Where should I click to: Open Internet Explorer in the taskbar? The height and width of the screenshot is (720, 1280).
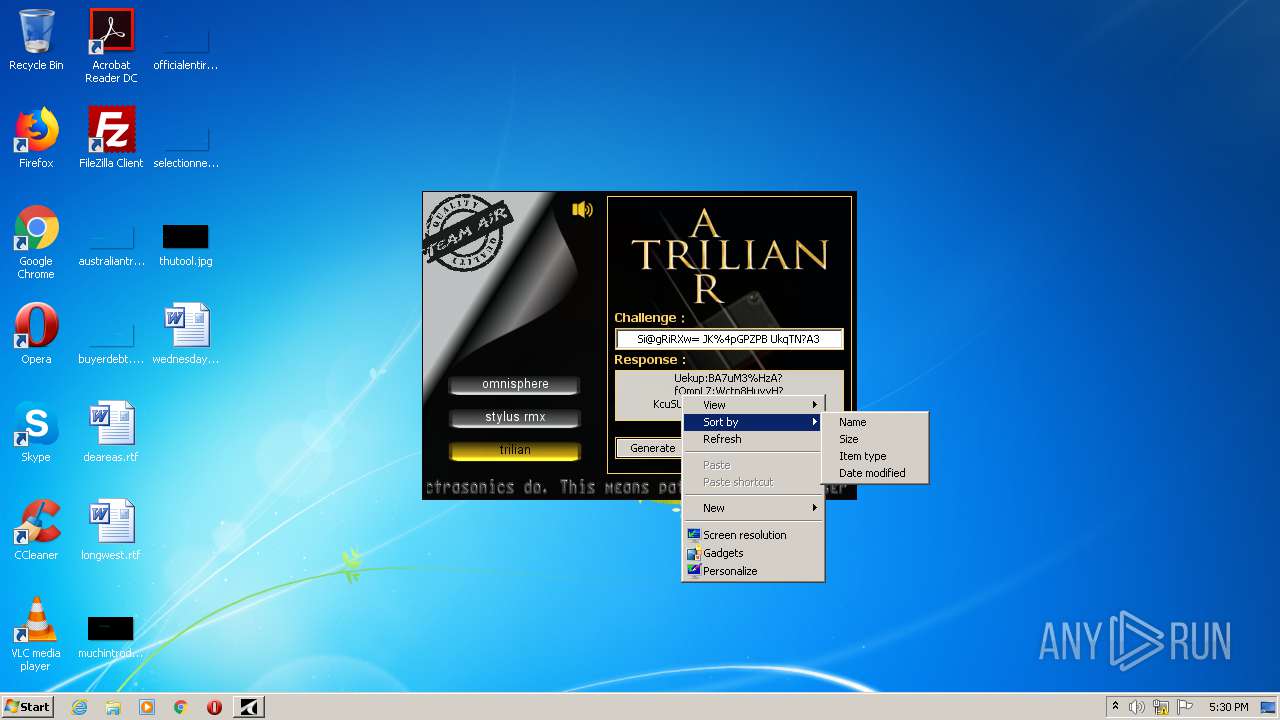[x=79, y=707]
